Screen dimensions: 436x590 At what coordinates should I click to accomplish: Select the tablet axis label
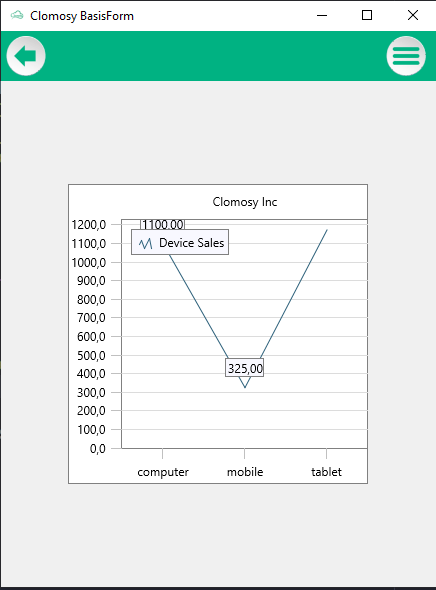(x=327, y=472)
